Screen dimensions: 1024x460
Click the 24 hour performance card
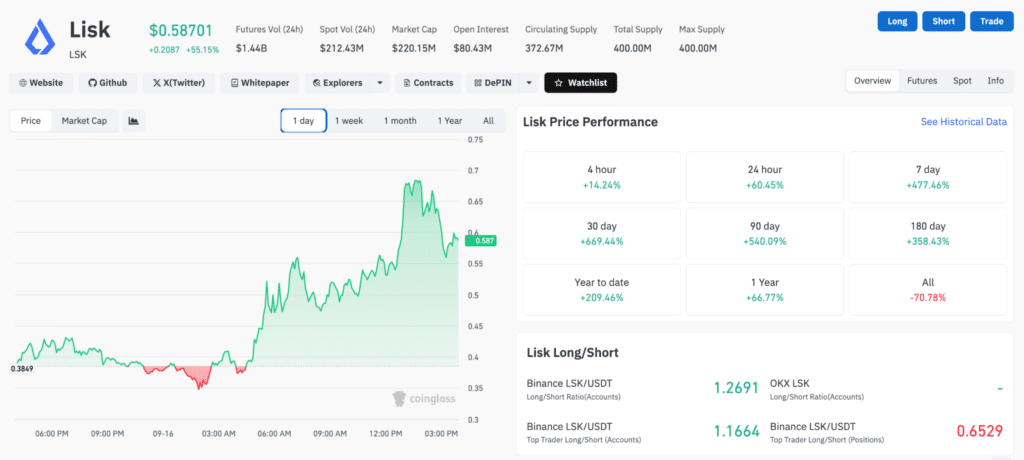tap(765, 177)
